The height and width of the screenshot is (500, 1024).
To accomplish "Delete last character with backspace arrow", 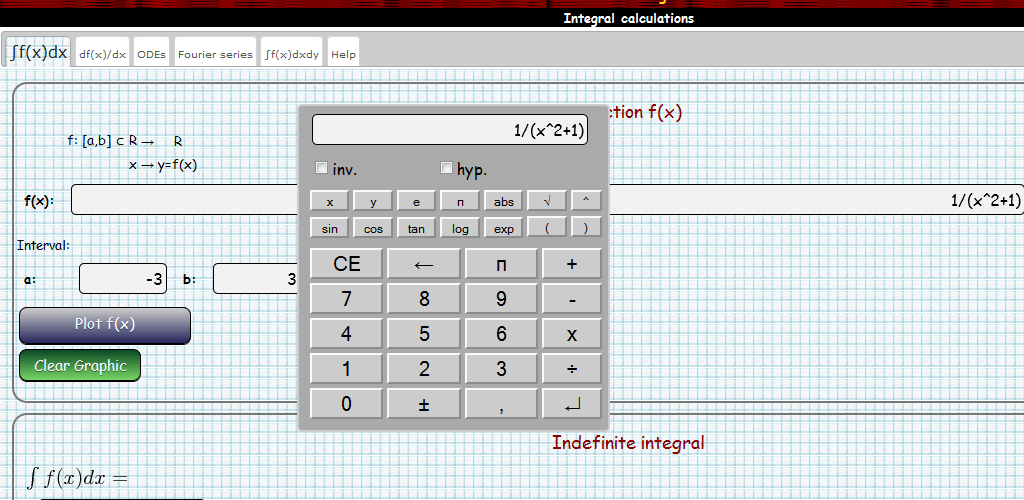I will coord(424,264).
